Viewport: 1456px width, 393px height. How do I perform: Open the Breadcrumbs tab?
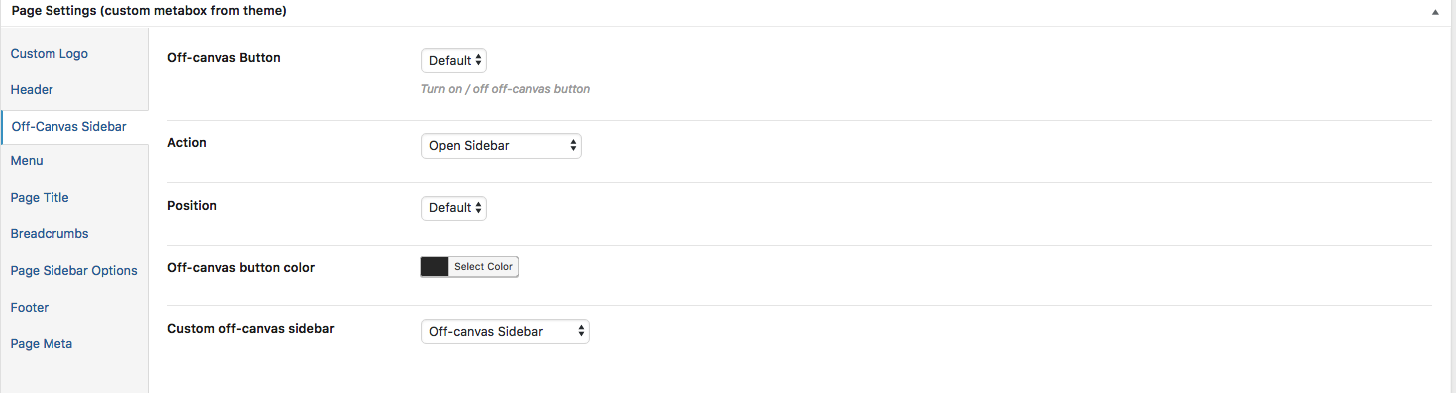pyautogui.click(x=49, y=233)
